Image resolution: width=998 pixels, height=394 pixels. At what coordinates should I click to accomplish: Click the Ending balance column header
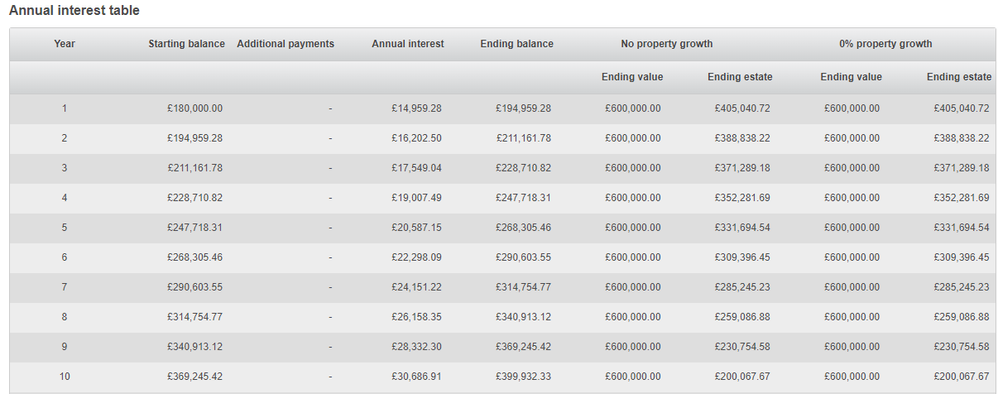[x=517, y=44]
